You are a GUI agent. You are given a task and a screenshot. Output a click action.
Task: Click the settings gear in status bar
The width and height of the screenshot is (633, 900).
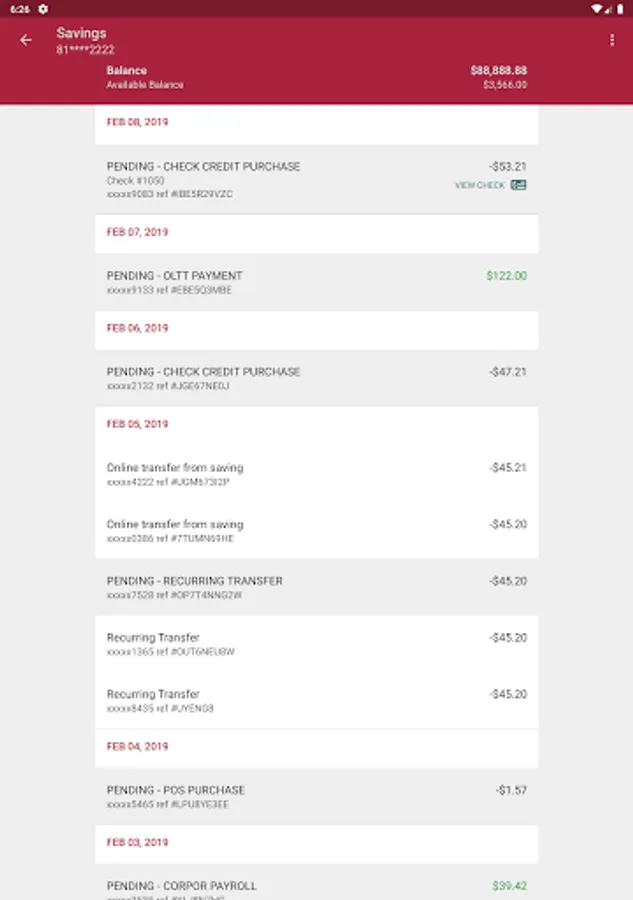click(43, 8)
